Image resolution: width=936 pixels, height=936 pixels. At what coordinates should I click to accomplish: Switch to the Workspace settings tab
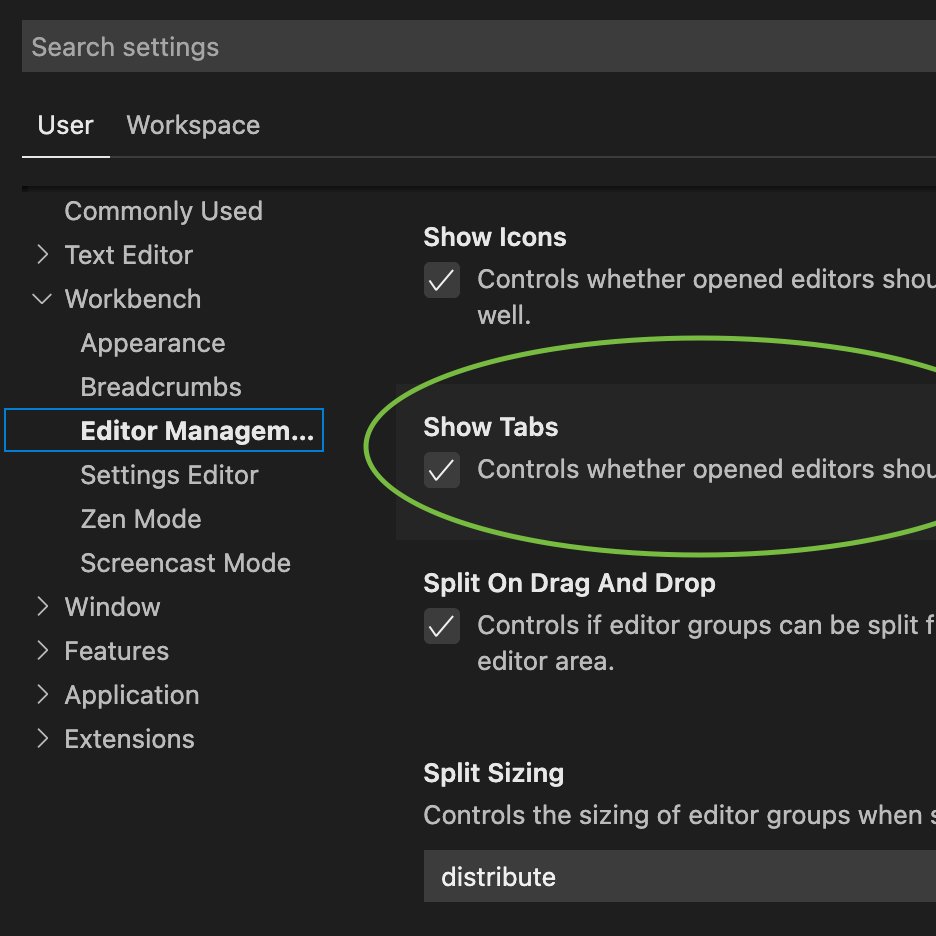click(193, 125)
